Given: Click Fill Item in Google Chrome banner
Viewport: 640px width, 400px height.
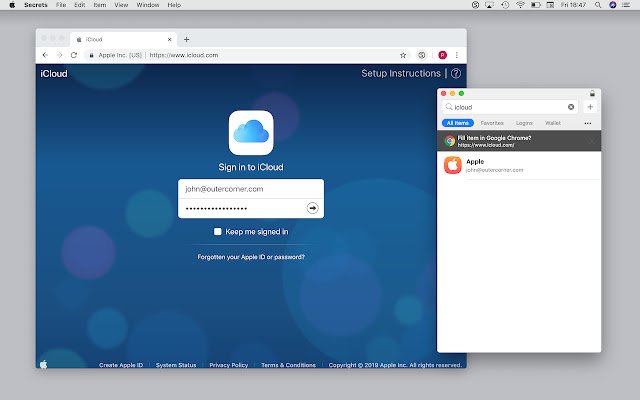Looking at the screenshot, I should click(519, 141).
